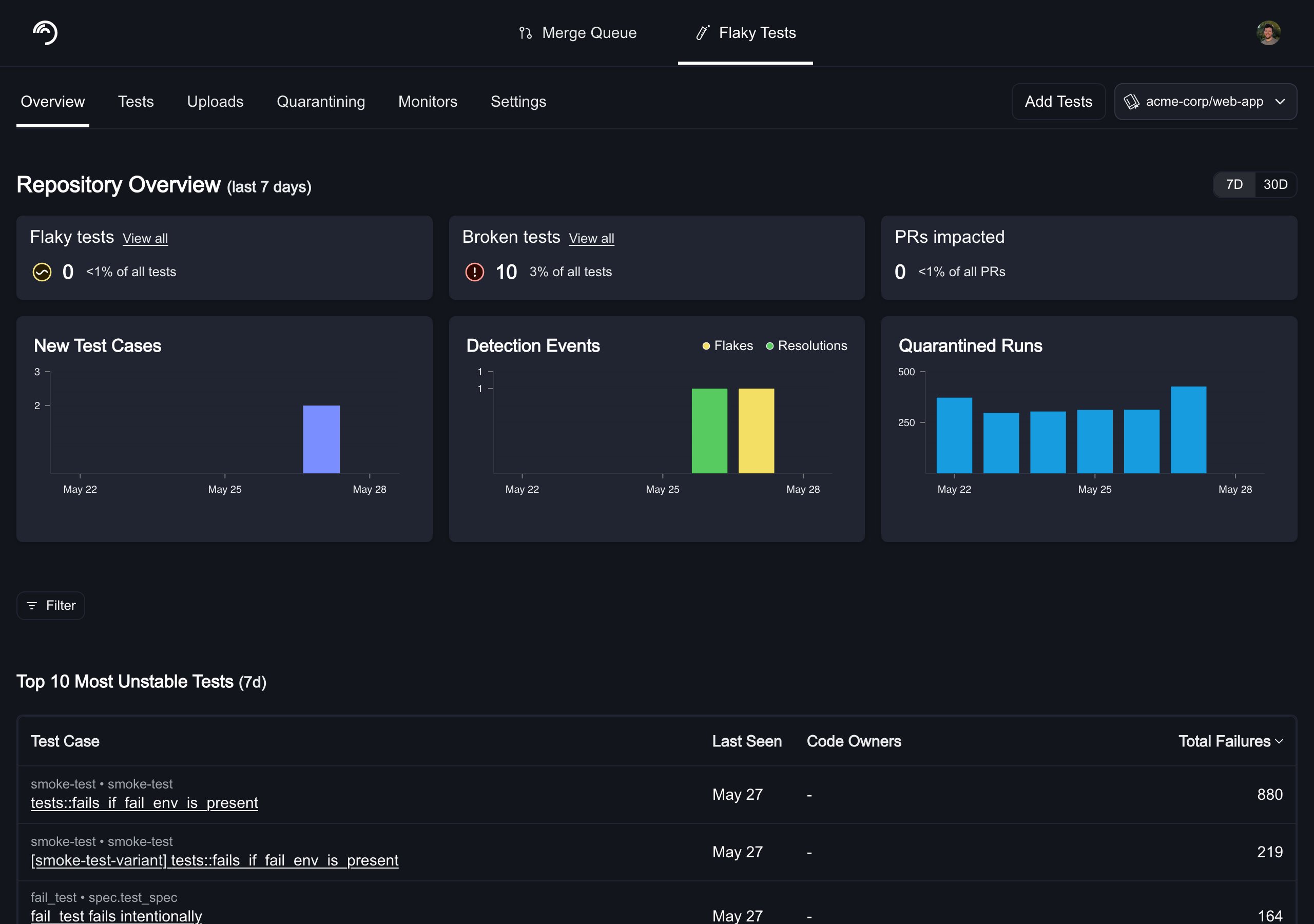Click the Add Tests button
1314x924 pixels.
coord(1058,102)
